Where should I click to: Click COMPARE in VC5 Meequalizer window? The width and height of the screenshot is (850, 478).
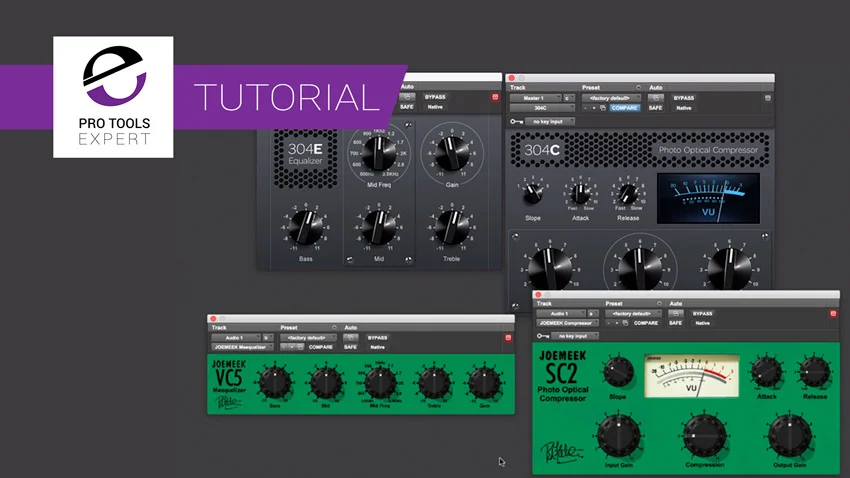click(x=321, y=347)
